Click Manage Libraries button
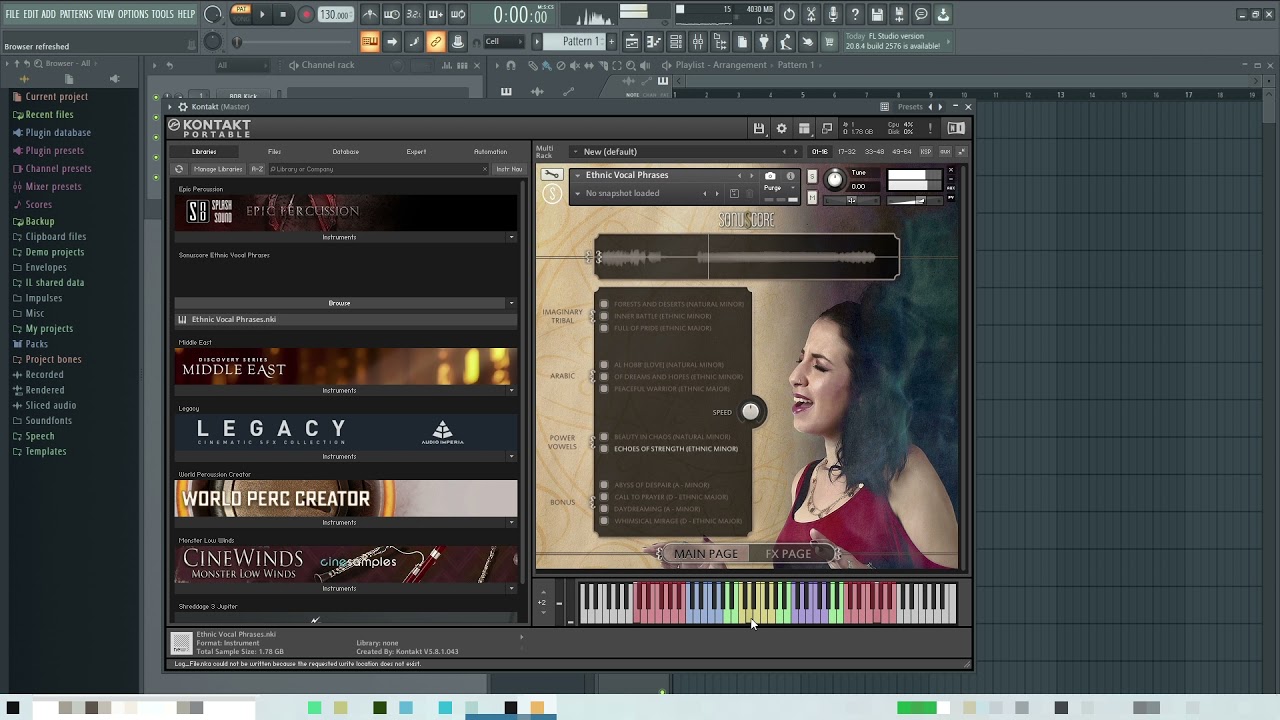 (218, 169)
